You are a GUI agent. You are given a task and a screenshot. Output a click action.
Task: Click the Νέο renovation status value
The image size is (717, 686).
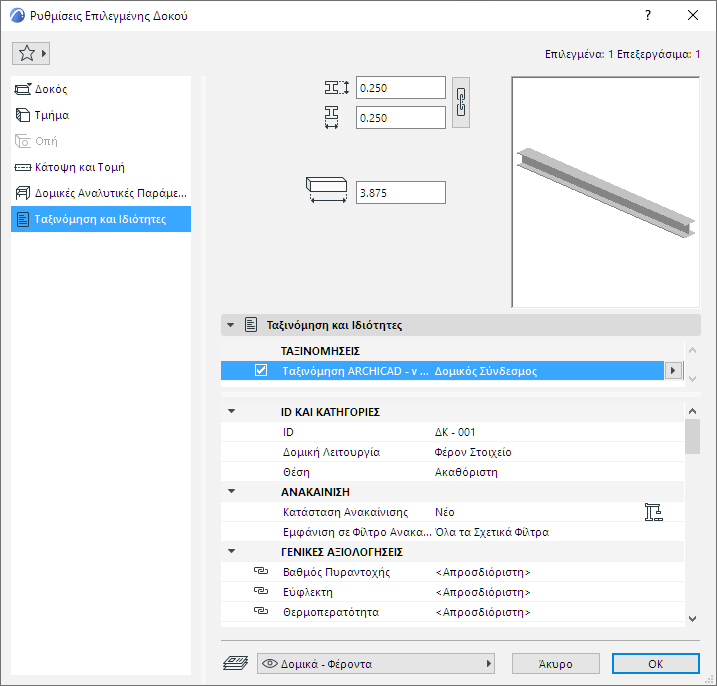coord(444,512)
